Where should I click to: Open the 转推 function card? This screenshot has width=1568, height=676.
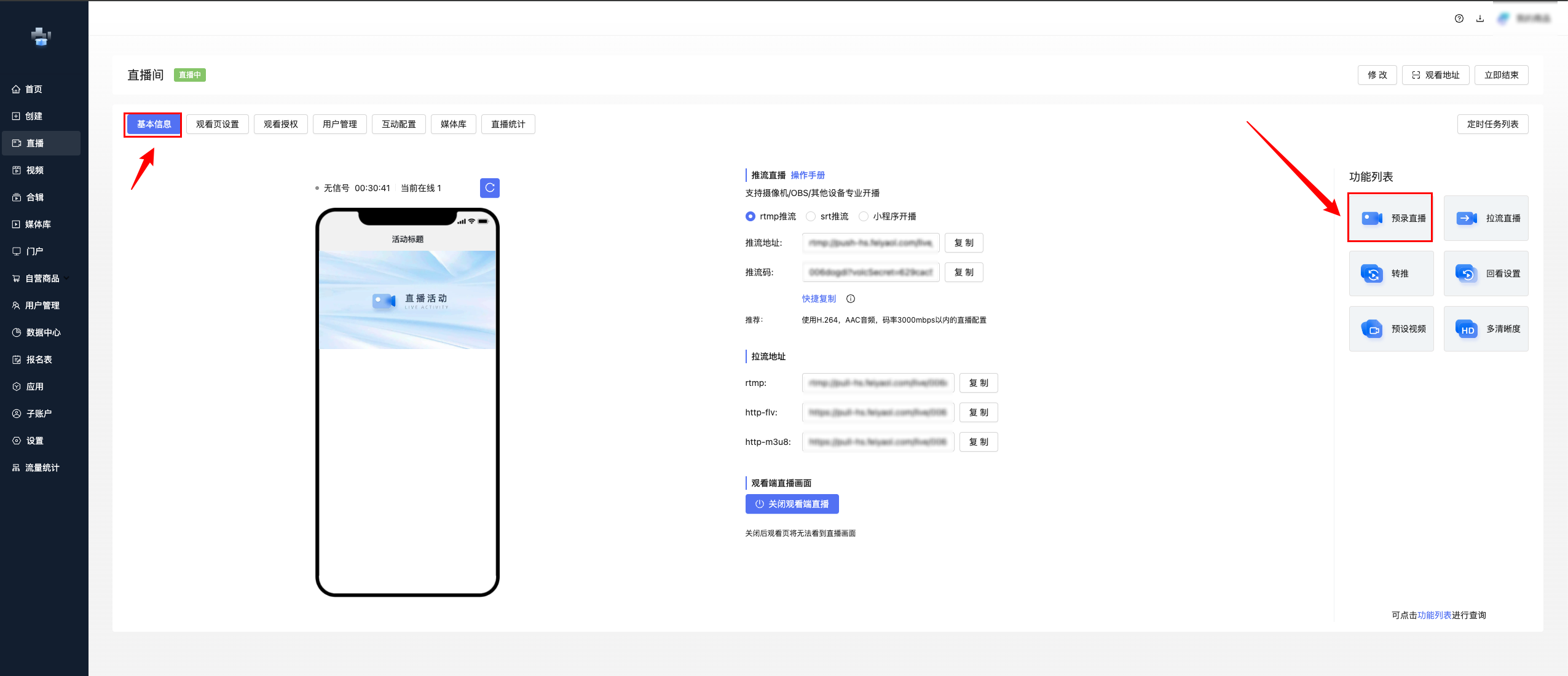pyautogui.click(x=1390, y=273)
